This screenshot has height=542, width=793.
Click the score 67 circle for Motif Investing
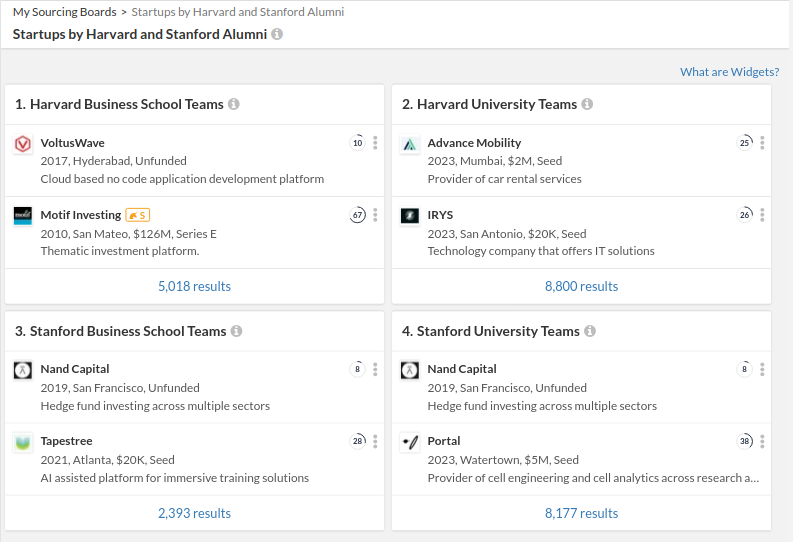[x=357, y=215]
